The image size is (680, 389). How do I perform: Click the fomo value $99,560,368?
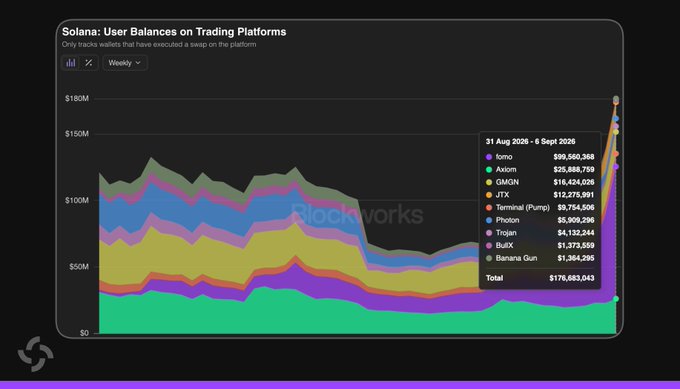pos(573,157)
